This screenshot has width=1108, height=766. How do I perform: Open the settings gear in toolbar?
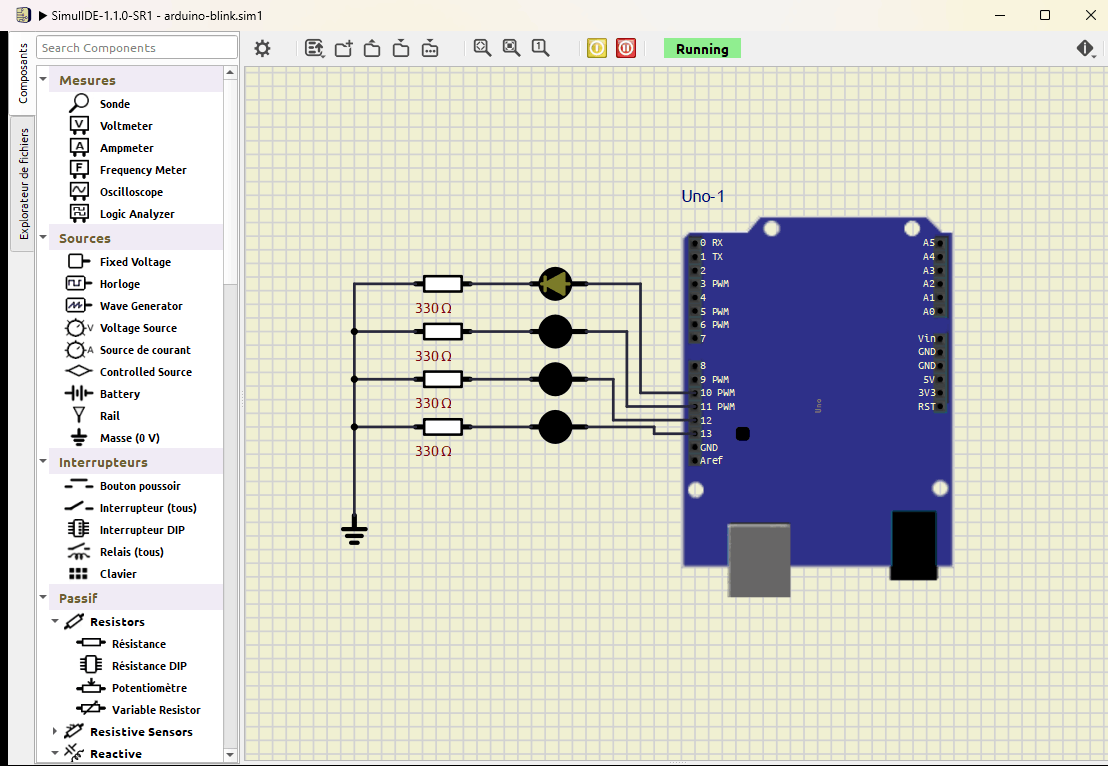point(262,48)
